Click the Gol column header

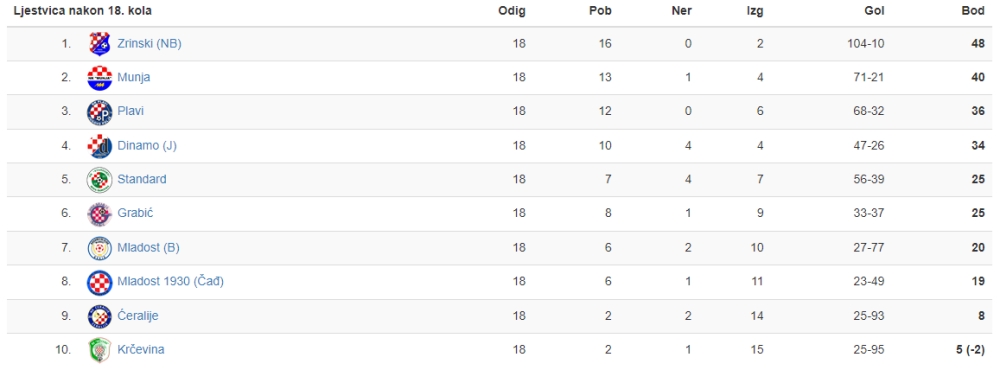[x=874, y=11]
